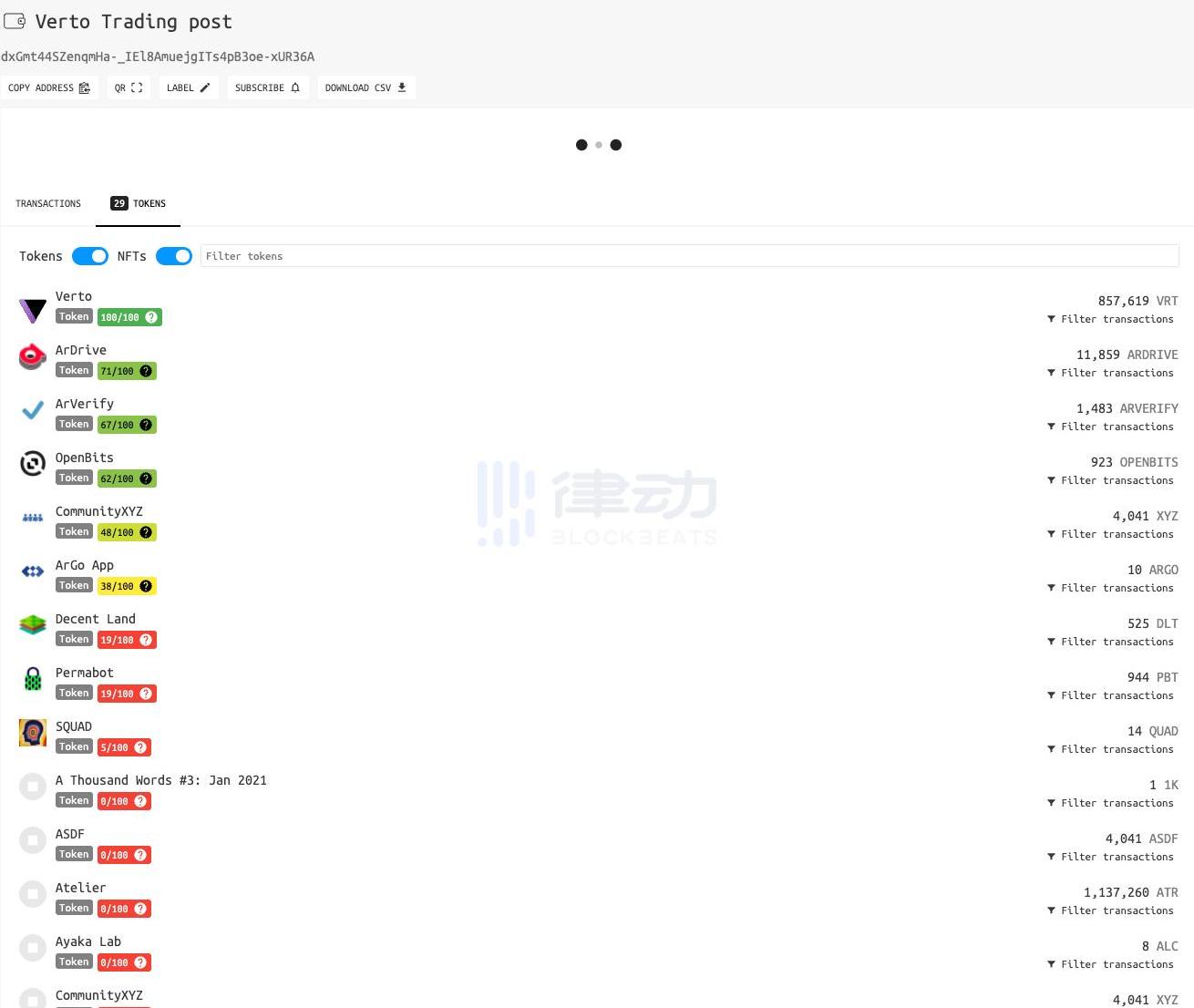The image size is (1194, 1008).
Task: Click the help icon on Atelier's 0/100 score
Action: [x=140, y=909]
